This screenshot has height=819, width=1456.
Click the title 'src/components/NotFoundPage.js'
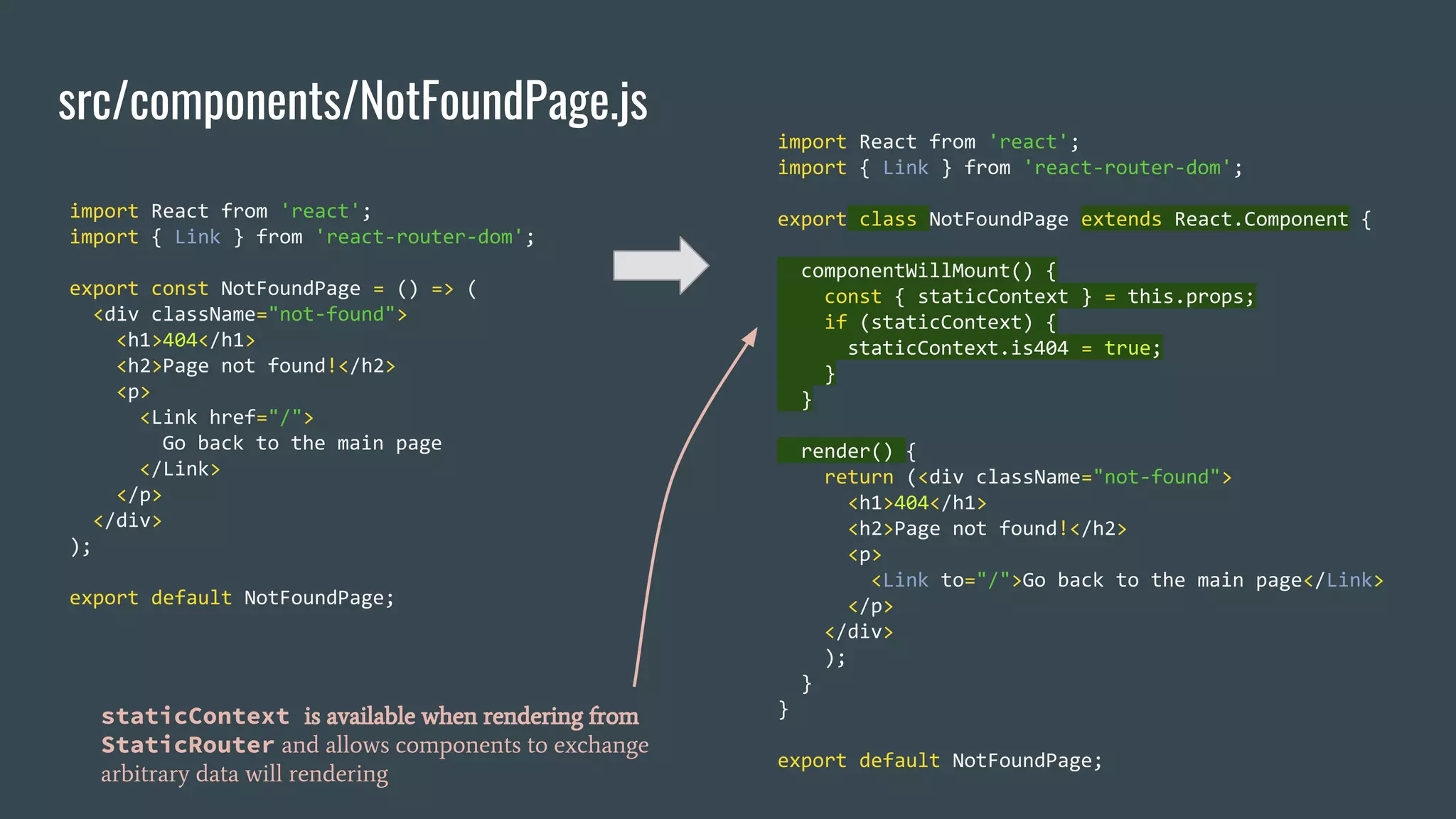[x=353, y=102]
